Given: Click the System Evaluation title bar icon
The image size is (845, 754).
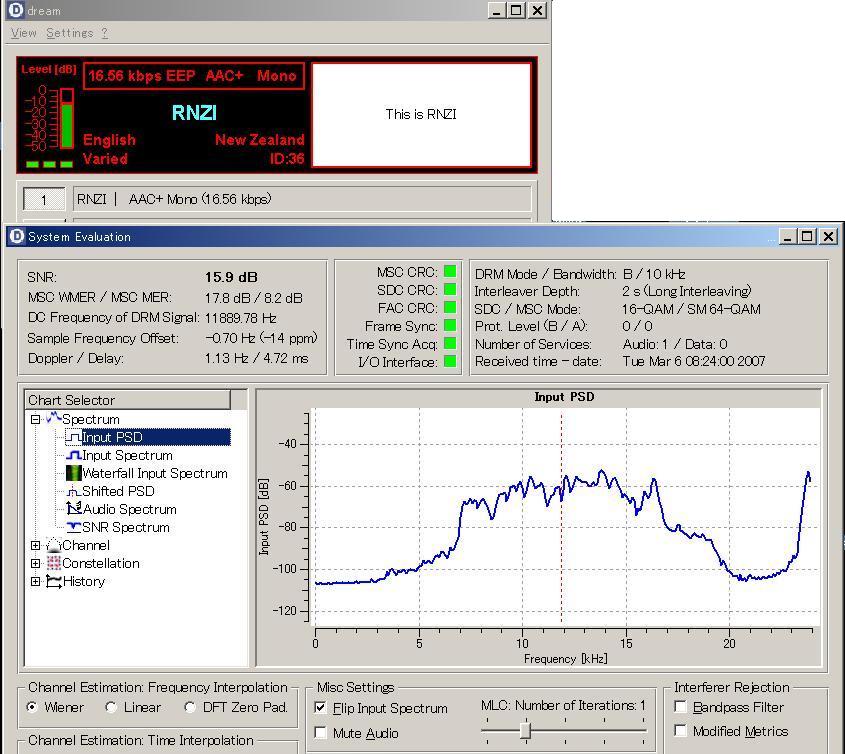Looking at the screenshot, I should 17,236.
